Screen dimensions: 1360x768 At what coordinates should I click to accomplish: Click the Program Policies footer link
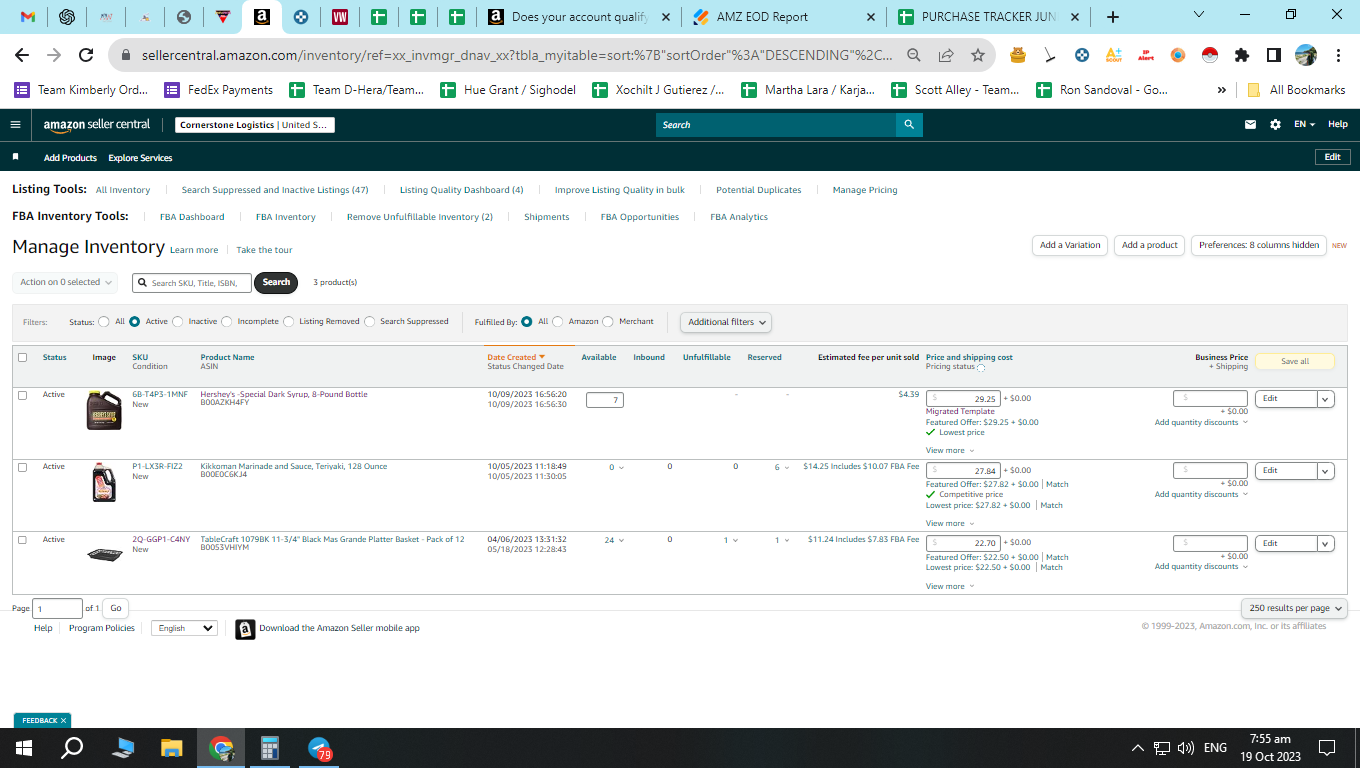(x=102, y=628)
